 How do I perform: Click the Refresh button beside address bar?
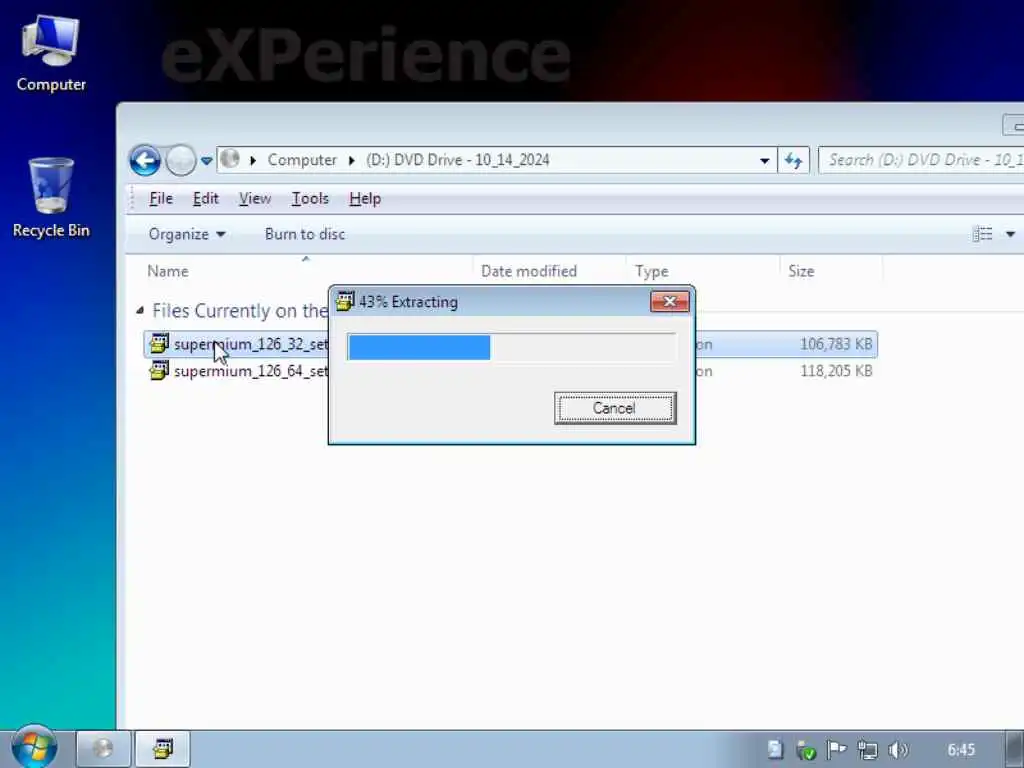tap(793, 161)
